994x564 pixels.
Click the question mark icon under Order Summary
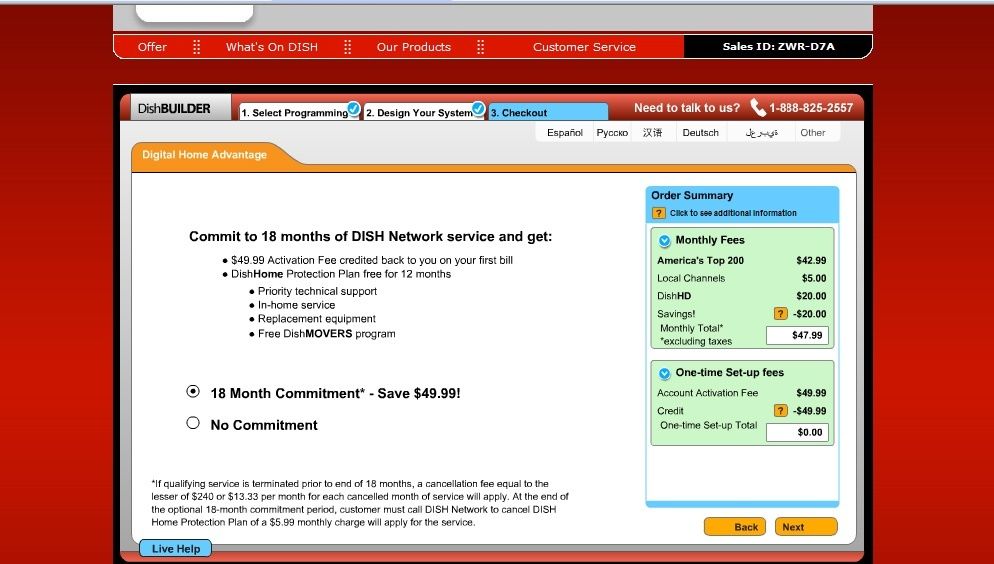(x=659, y=213)
